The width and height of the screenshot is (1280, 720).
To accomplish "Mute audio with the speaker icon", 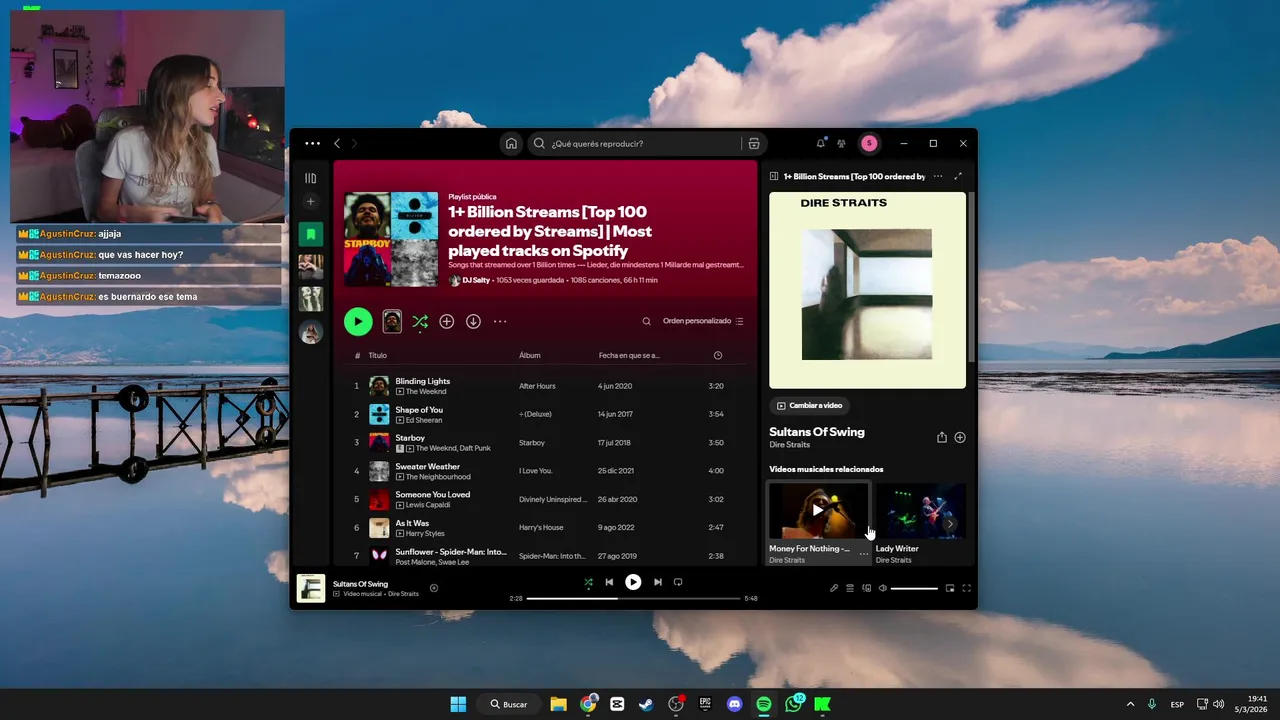I will (883, 588).
